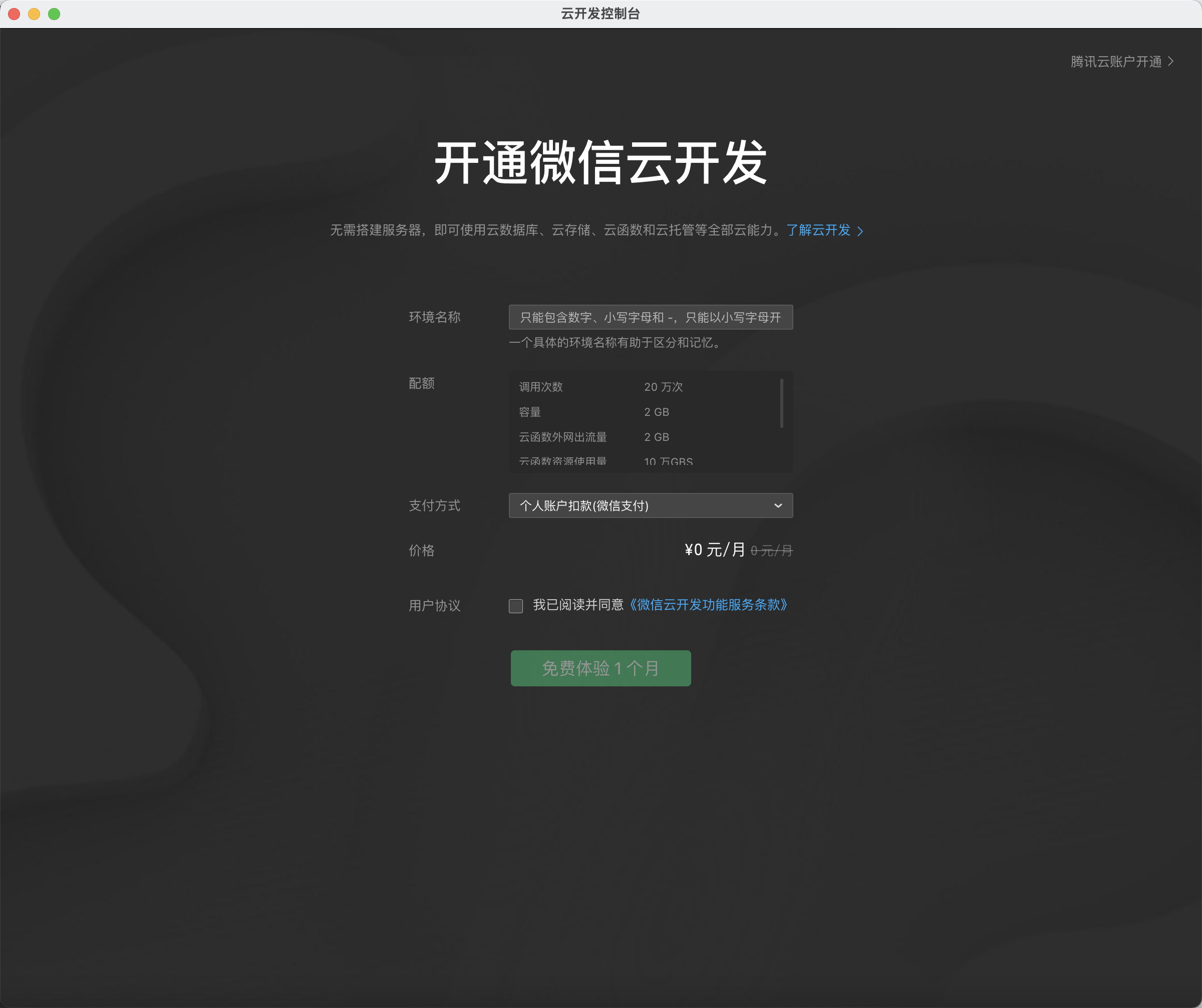This screenshot has height=1008, width=1202.
Task: Open 《微信云开发功能服务条款》 terms link
Action: point(709,605)
